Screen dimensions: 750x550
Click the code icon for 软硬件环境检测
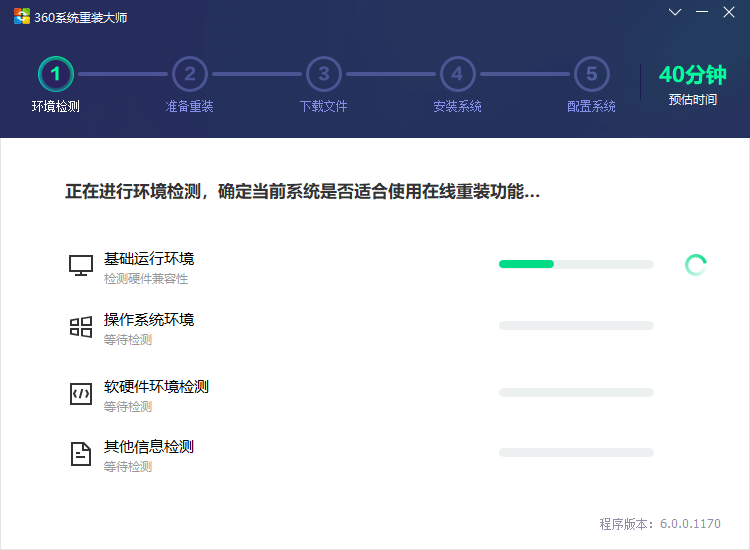[x=81, y=394]
